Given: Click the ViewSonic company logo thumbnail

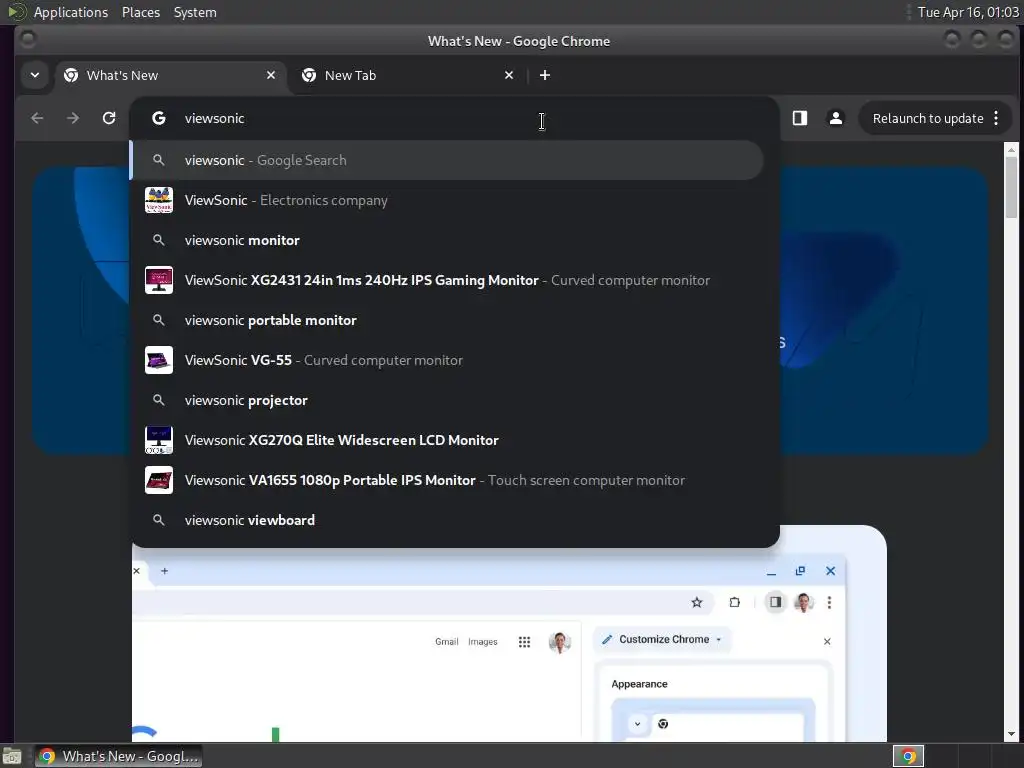Looking at the screenshot, I should [x=159, y=200].
